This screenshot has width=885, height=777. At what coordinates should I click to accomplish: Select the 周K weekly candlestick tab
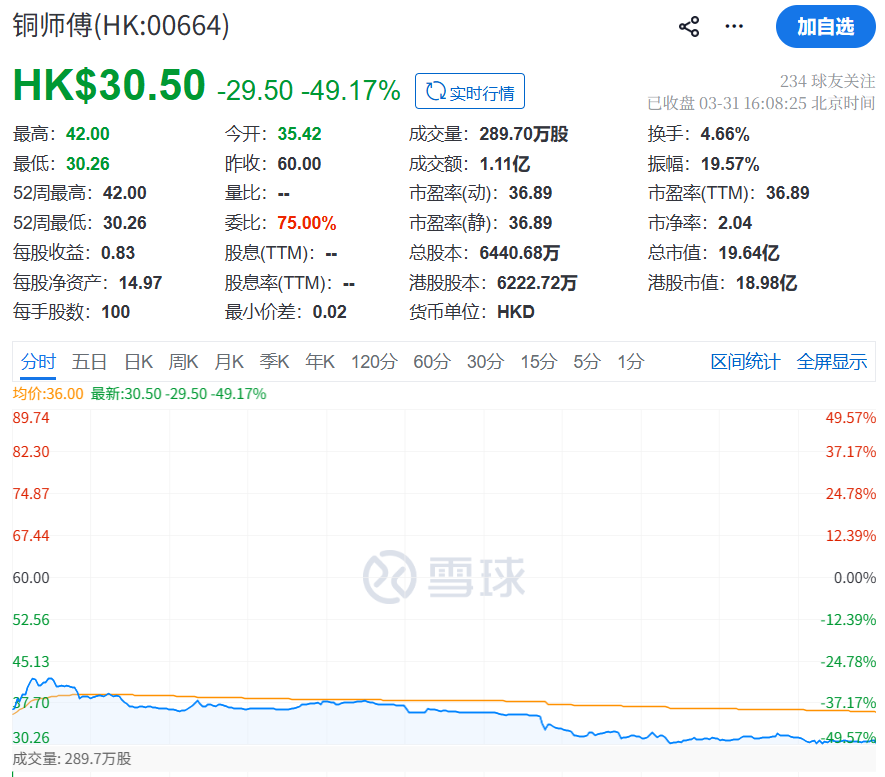pyautogui.click(x=184, y=362)
